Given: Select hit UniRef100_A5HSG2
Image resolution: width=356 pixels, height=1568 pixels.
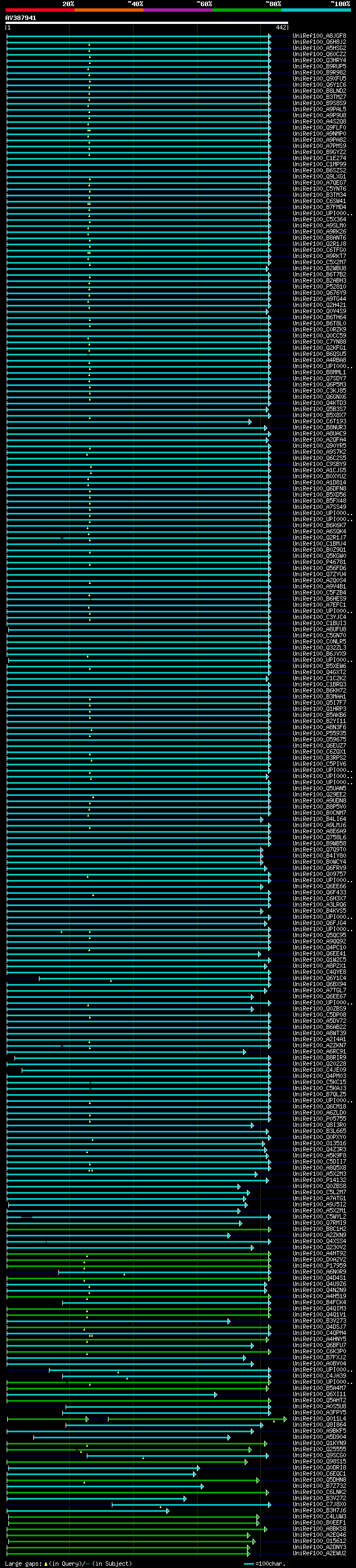Looking at the screenshot, I should (x=319, y=48).
